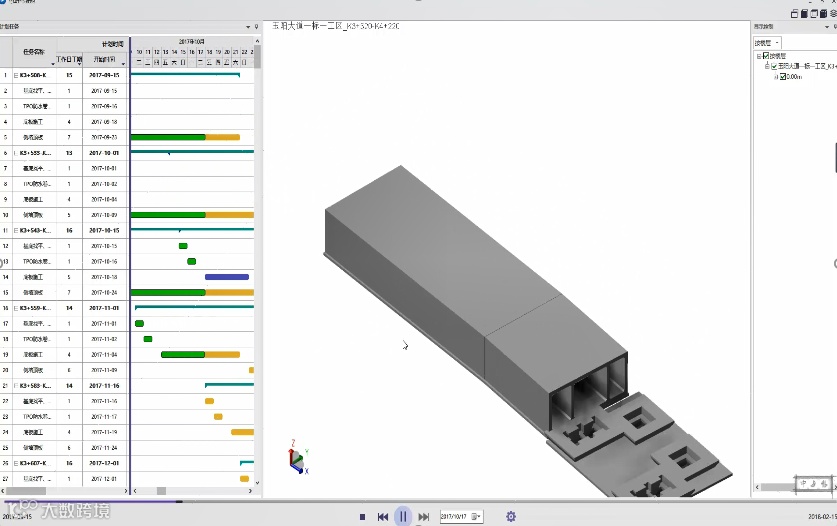This screenshot has height=526, width=837.
Task: Select start date 2017-09-15 in row 1
Action: click(x=104, y=75)
